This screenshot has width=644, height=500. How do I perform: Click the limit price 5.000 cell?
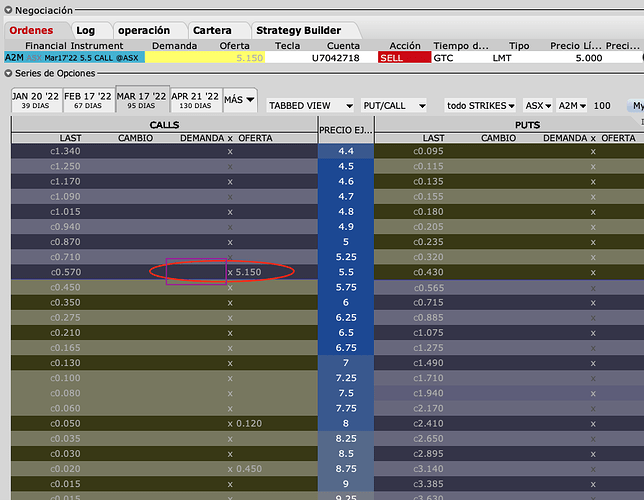(589, 58)
